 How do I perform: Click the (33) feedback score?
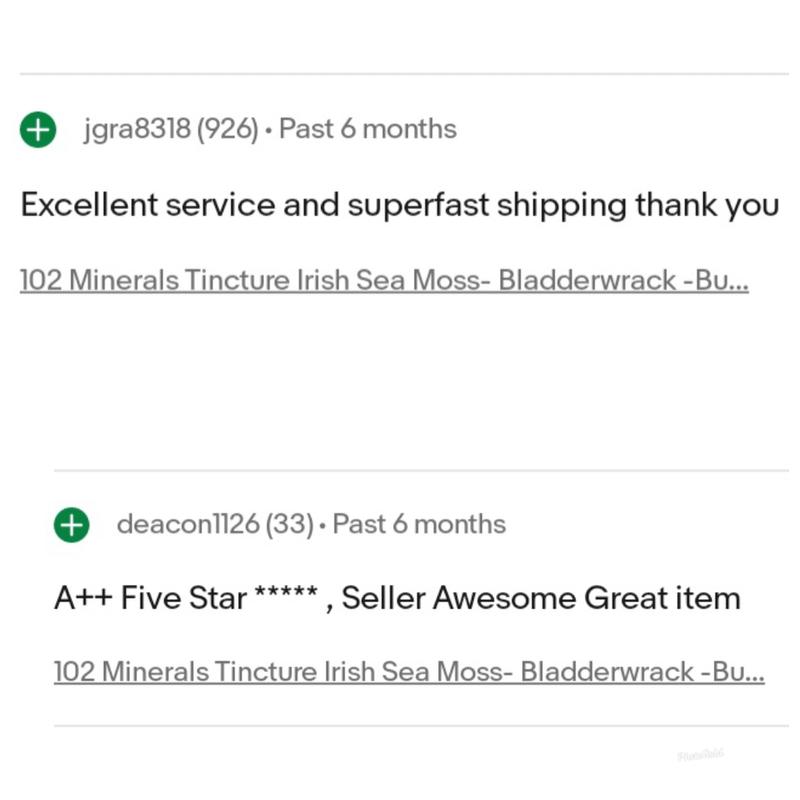click(x=290, y=524)
